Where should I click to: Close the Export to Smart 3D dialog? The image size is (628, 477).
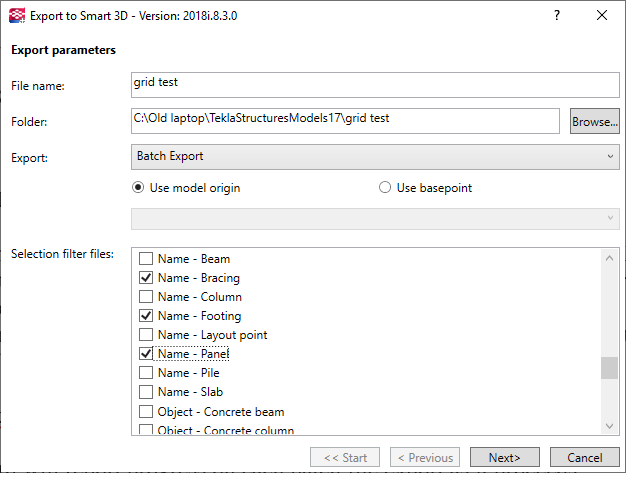pos(602,15)
